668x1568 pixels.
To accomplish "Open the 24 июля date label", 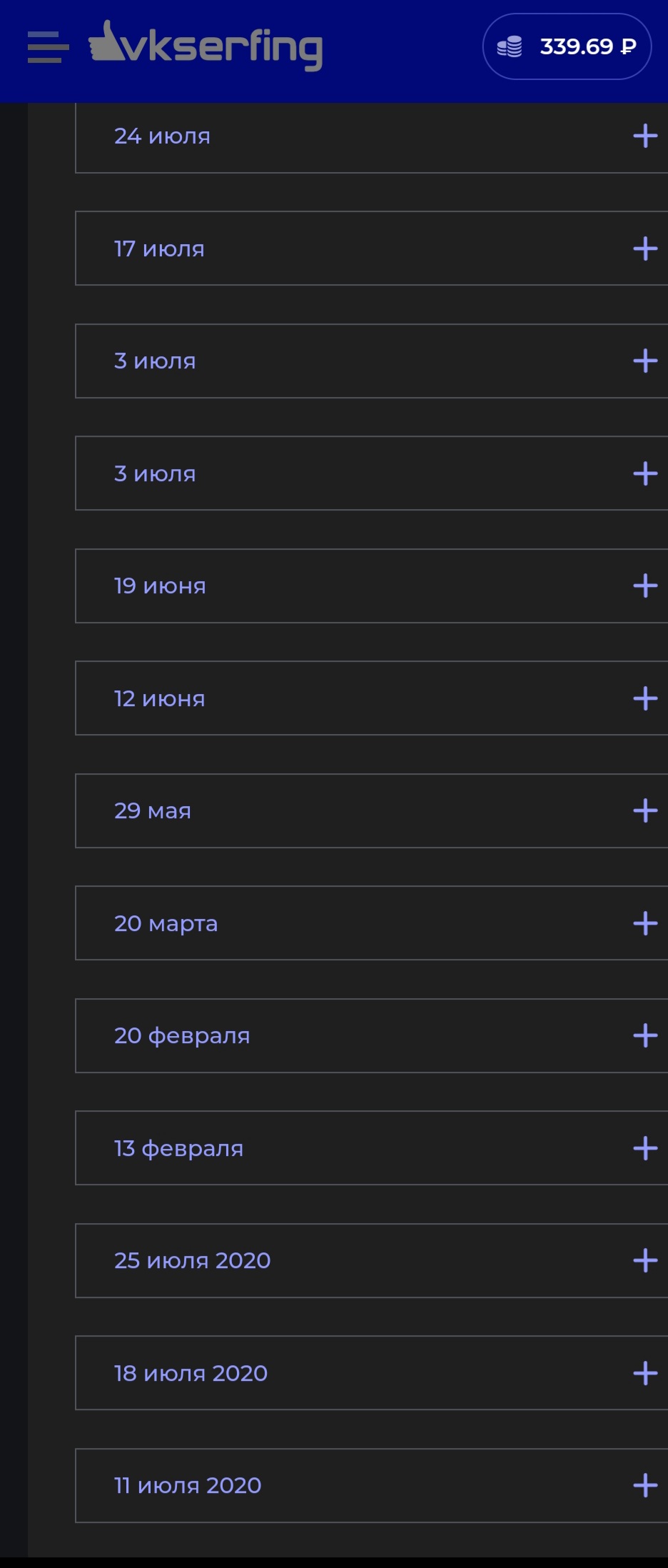I will [x=162, y=136].
